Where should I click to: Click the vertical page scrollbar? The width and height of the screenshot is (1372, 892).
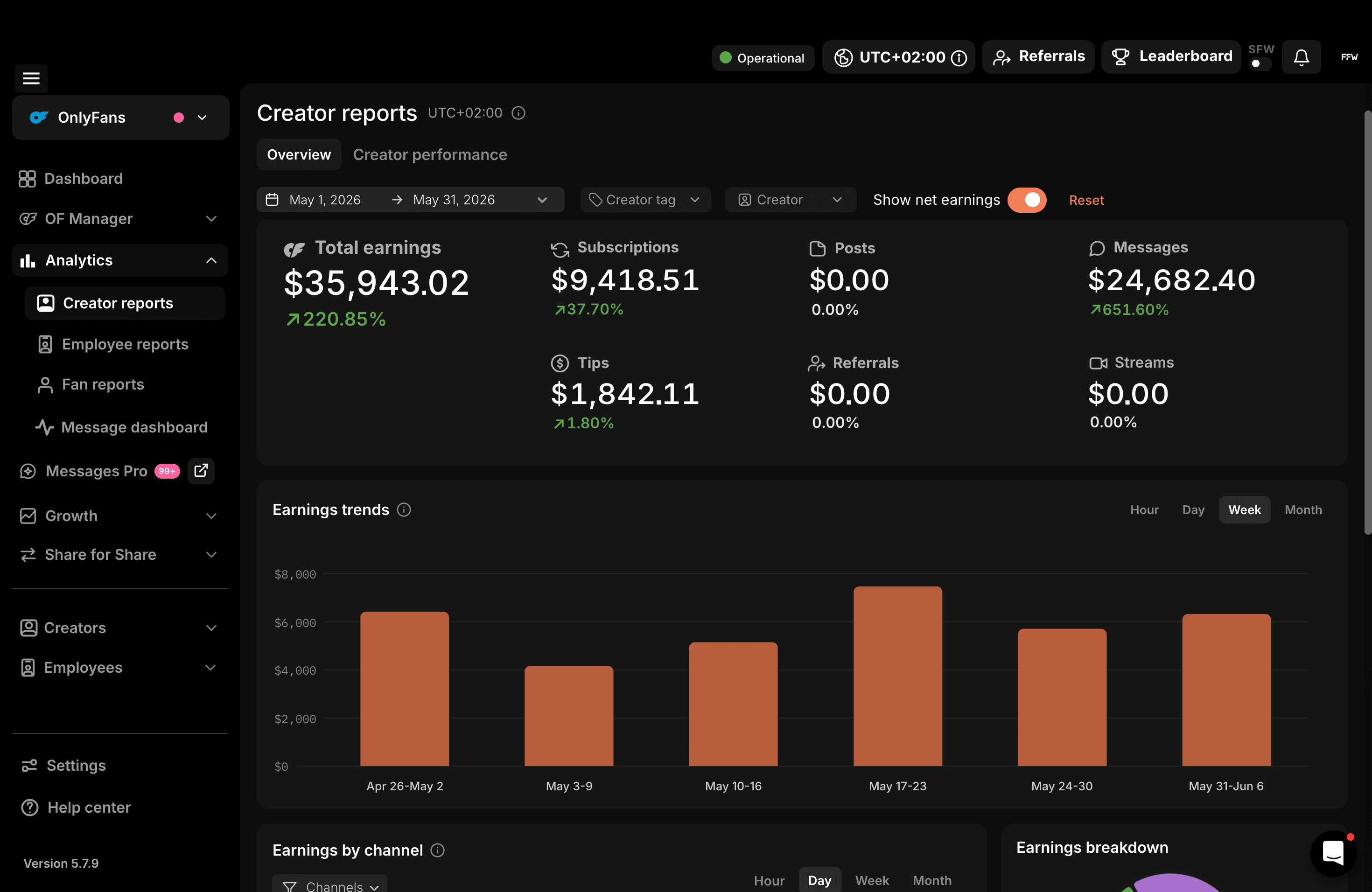pos(1367,322)
